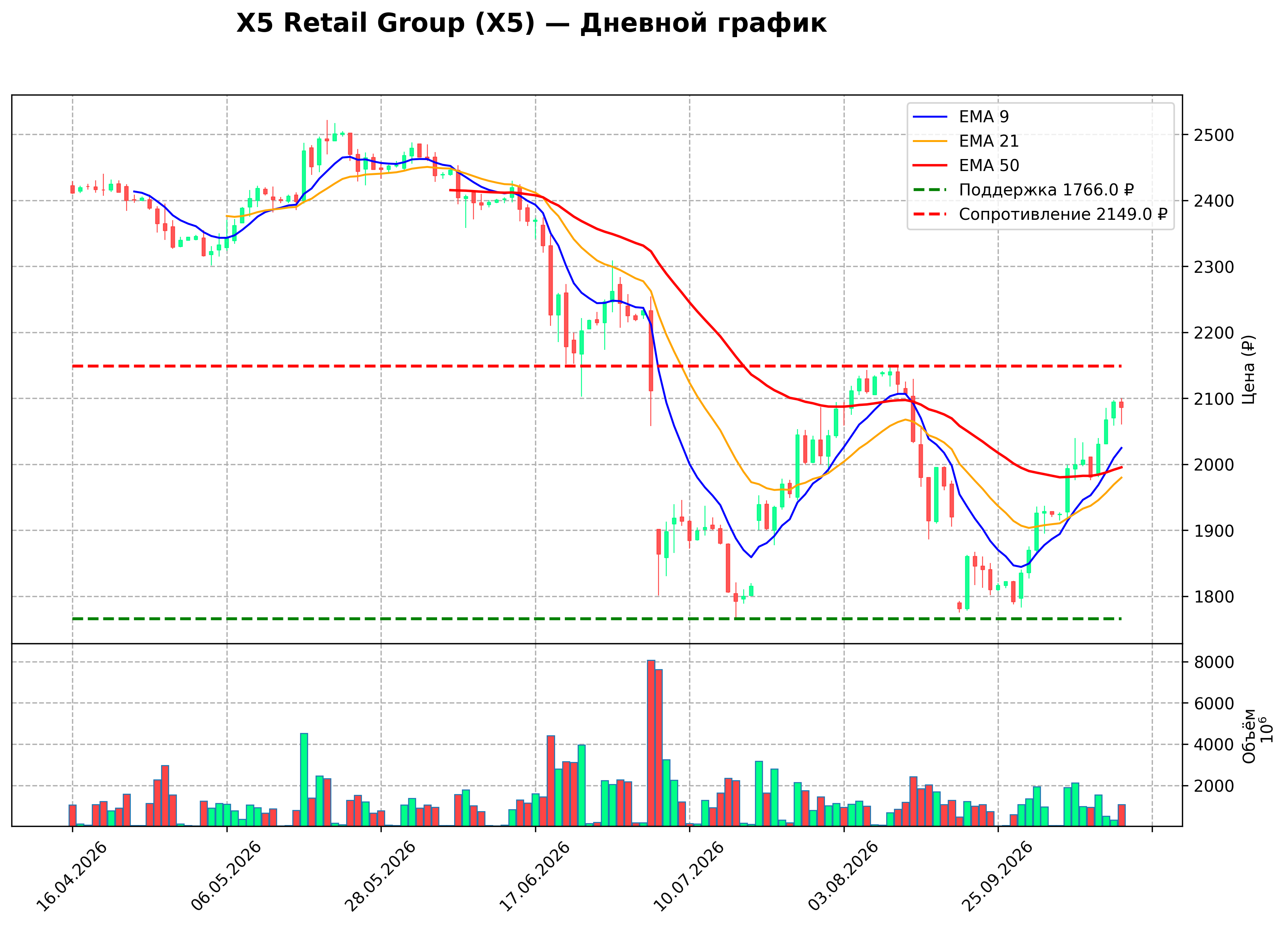Click the 2300 price axis label
1288x926 pixels.
tap(1214, 267)
